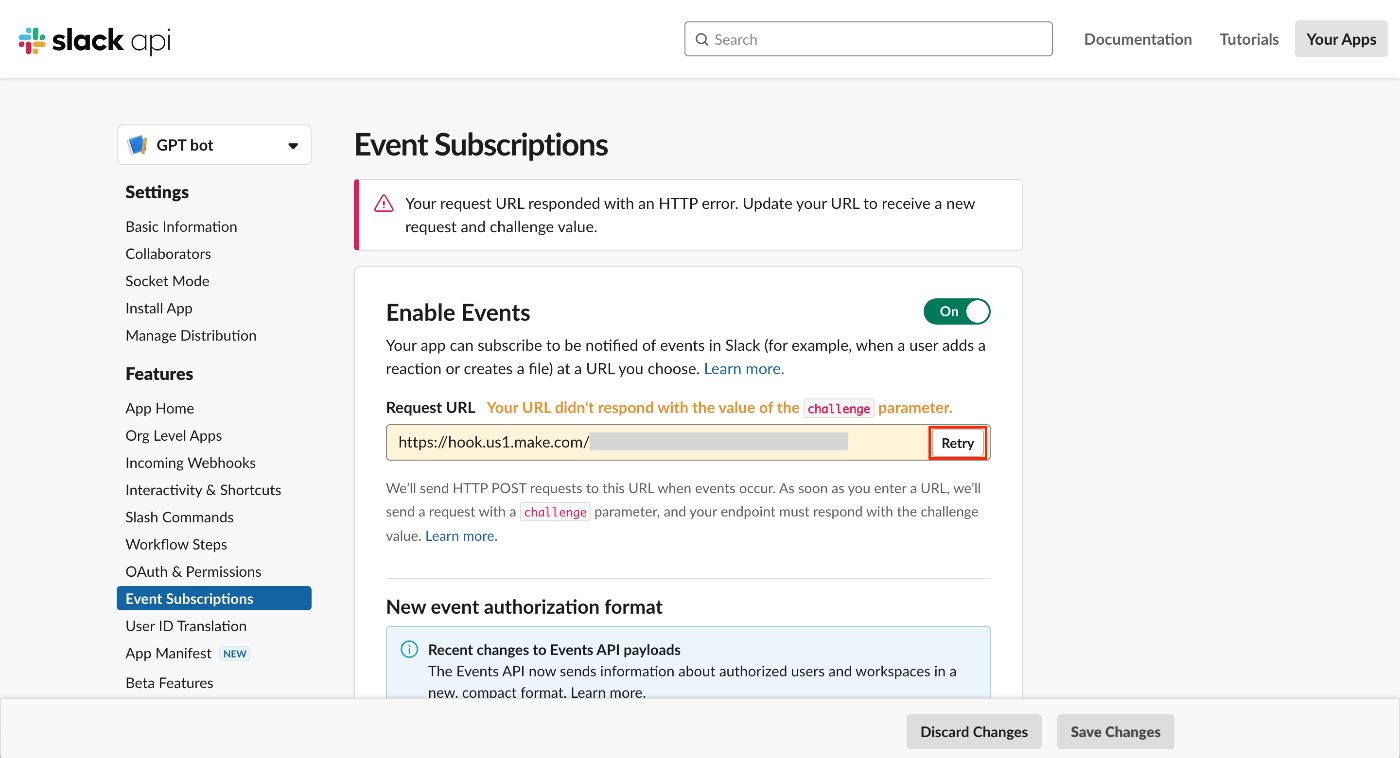Go to Your Apps

(x=1341, y=39)
